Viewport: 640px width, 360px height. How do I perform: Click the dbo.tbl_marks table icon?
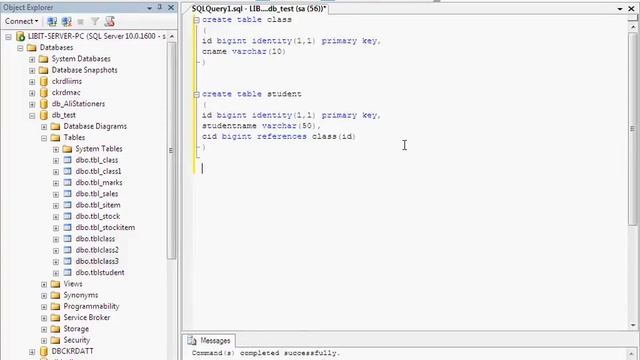pyautogui.click(x=67, y=182)
